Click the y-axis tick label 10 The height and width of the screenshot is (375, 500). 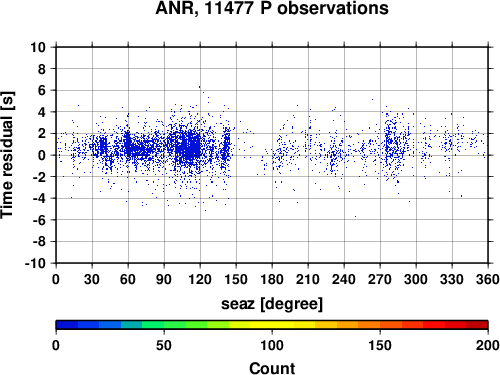[38, 47]
